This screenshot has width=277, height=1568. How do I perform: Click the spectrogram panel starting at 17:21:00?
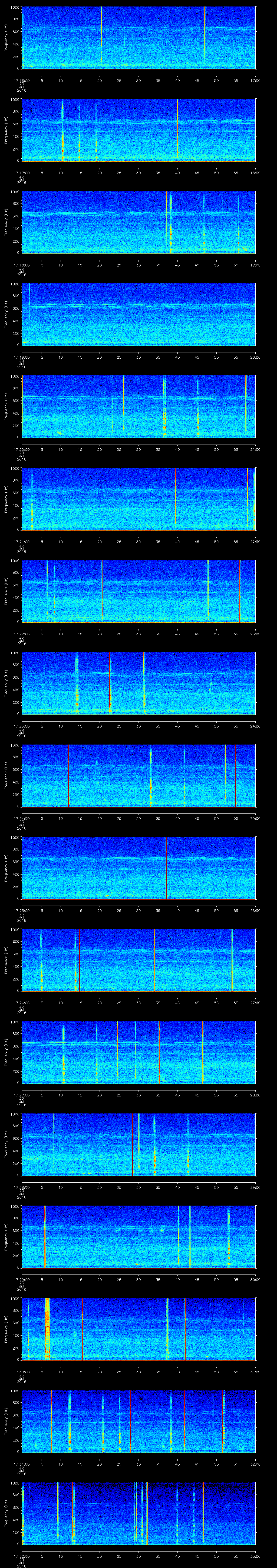click(138, 499)
